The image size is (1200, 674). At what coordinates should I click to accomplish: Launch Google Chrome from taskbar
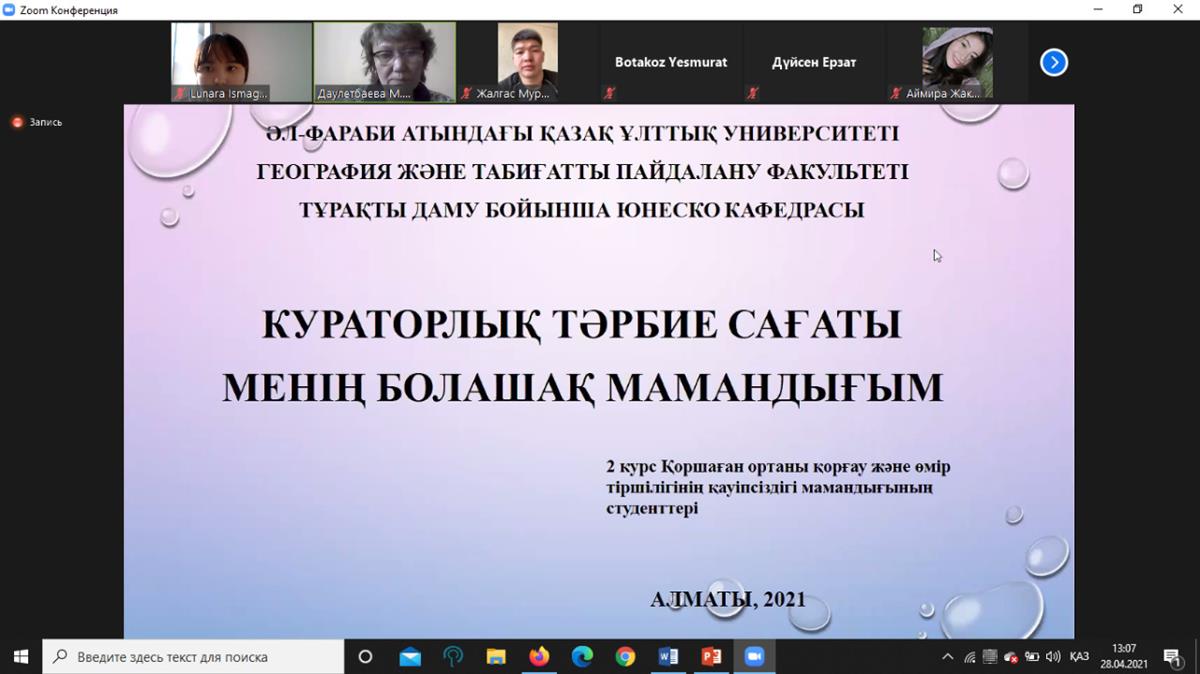(x=625, y=657)
